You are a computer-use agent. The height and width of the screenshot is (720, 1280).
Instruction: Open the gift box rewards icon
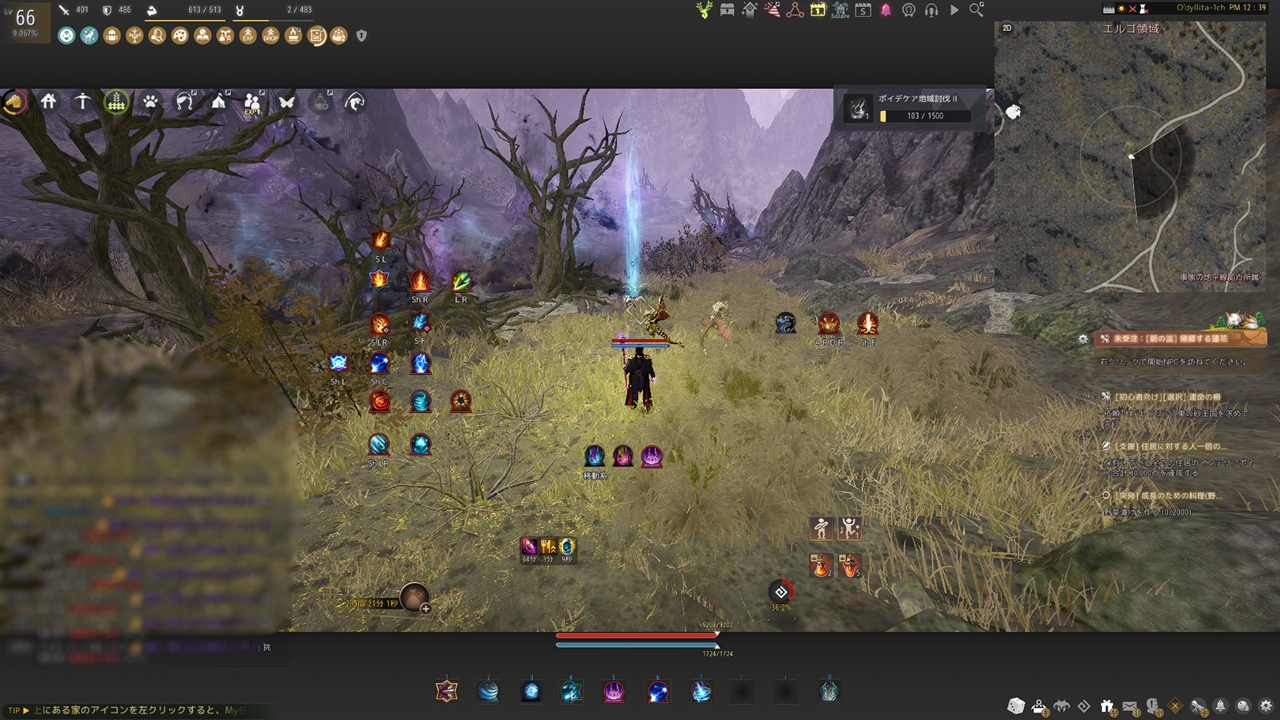[x=1107, y=706]
